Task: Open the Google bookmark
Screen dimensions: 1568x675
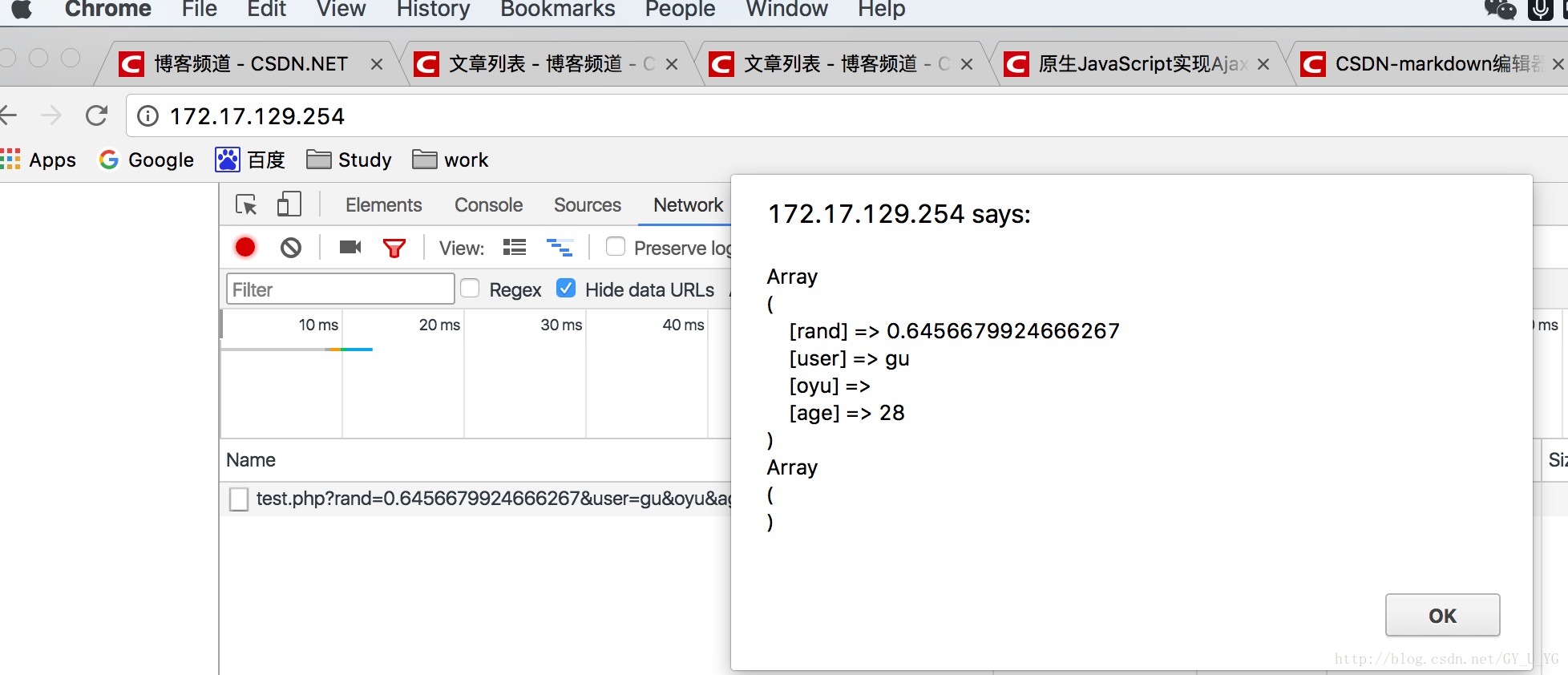Action: click(x=146, y=160)
